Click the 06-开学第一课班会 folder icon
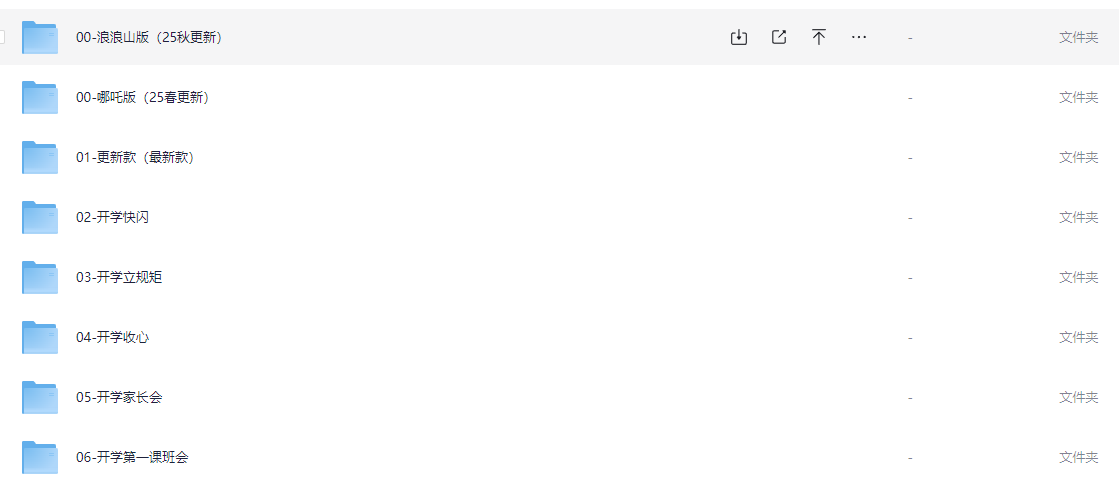 pyautogui.click(x=40, y=457)
